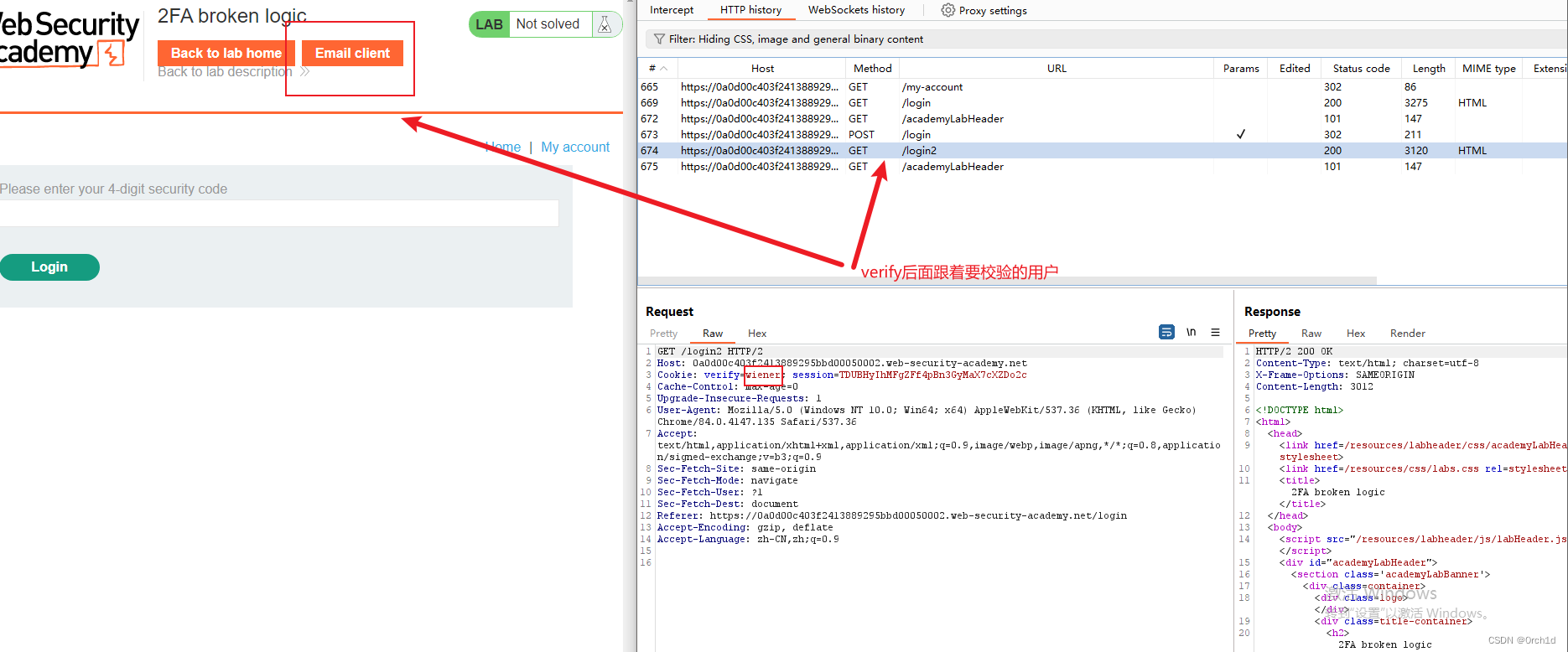Click the Response panel heading
This screenshot has width=1568, height=652.
[1272, 311]
